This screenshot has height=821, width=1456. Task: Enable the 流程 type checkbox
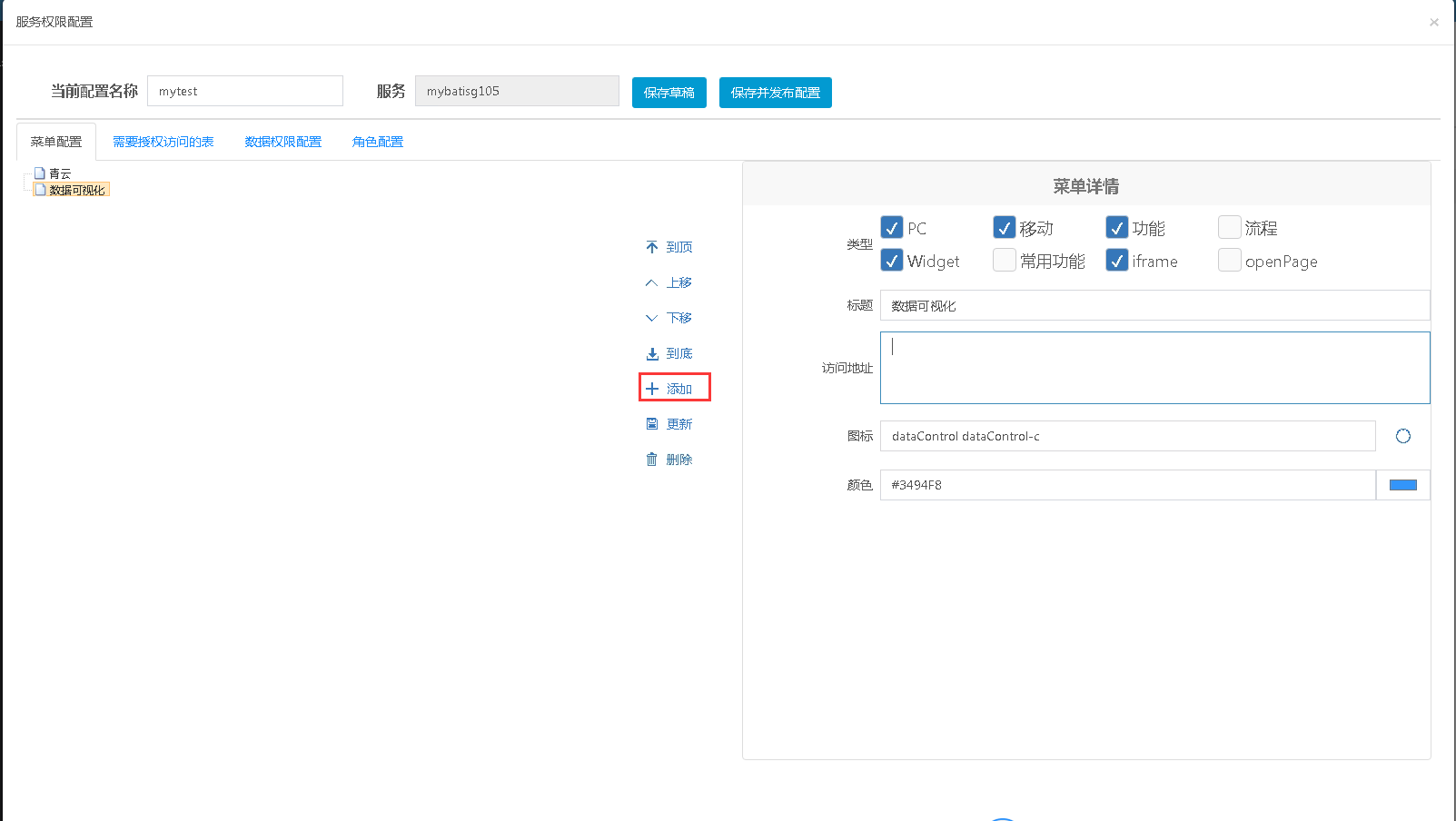click(1230, 227)
